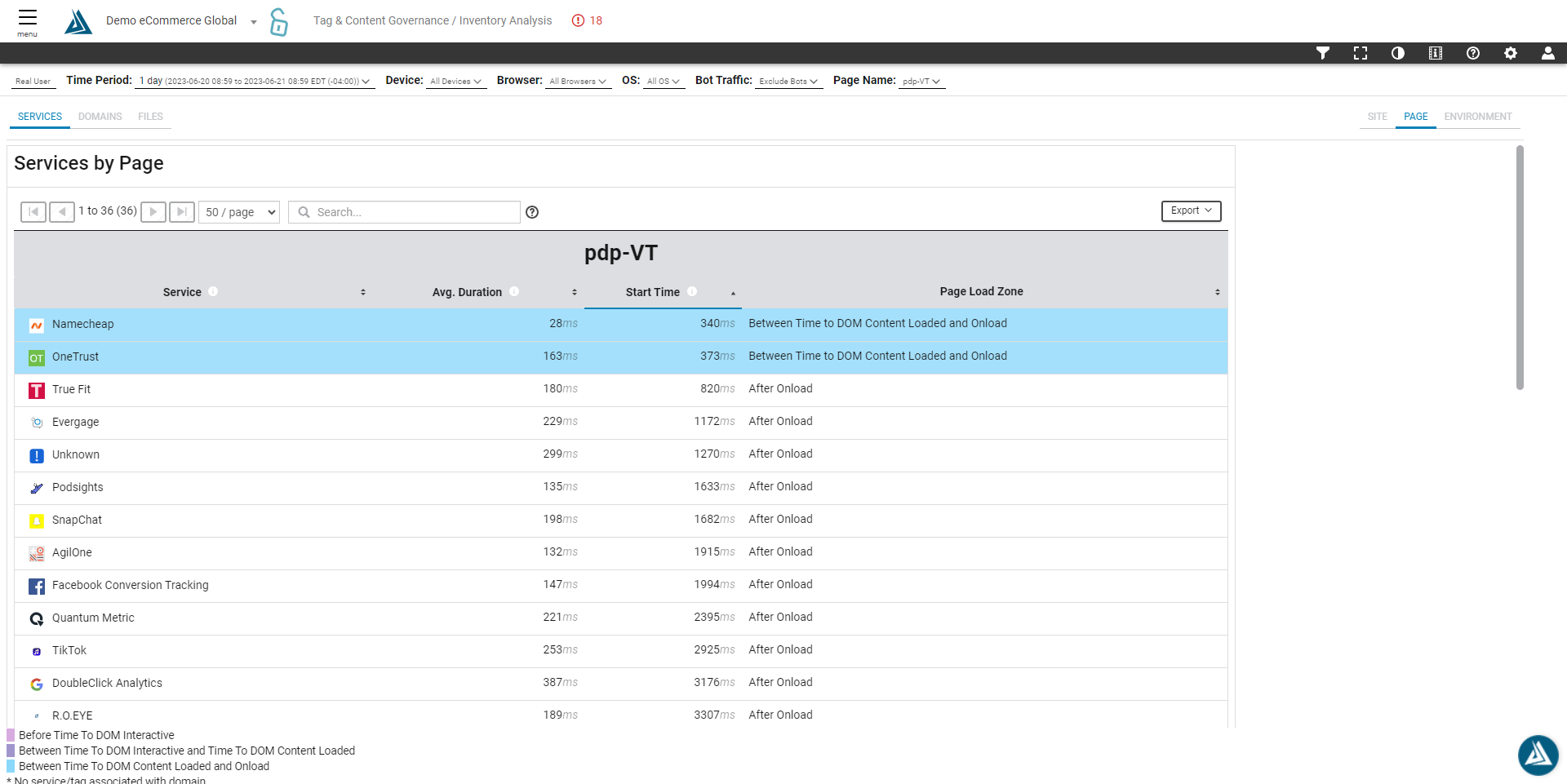Click the OneTrust service icon
The height and width of the screenshot is (784, 1567).
point(37,358)
